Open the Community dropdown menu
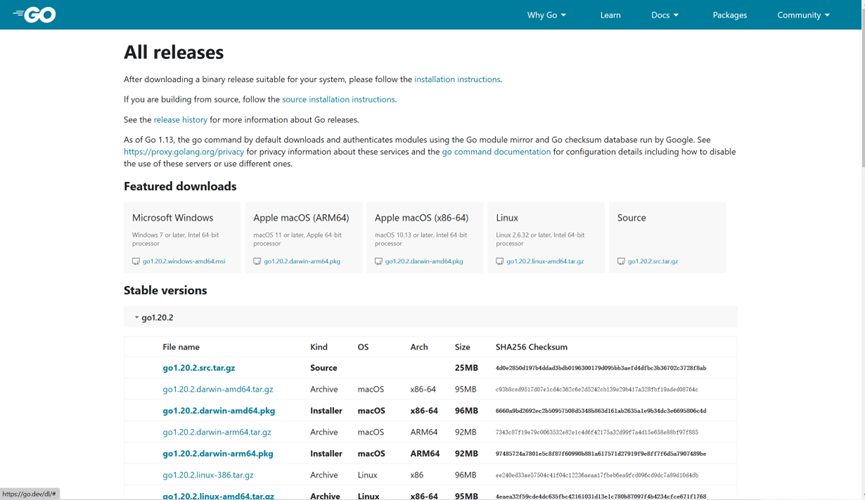This screenshot has height=500, width=865. 803,15
